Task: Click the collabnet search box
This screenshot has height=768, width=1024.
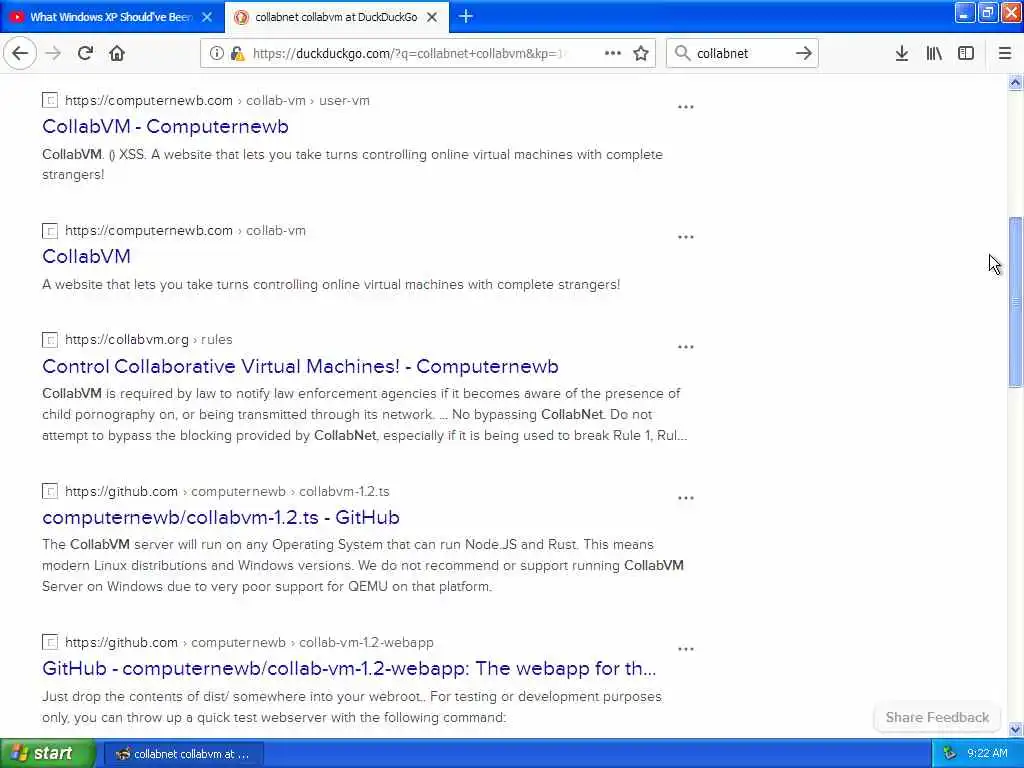Action: pos(741,54)
